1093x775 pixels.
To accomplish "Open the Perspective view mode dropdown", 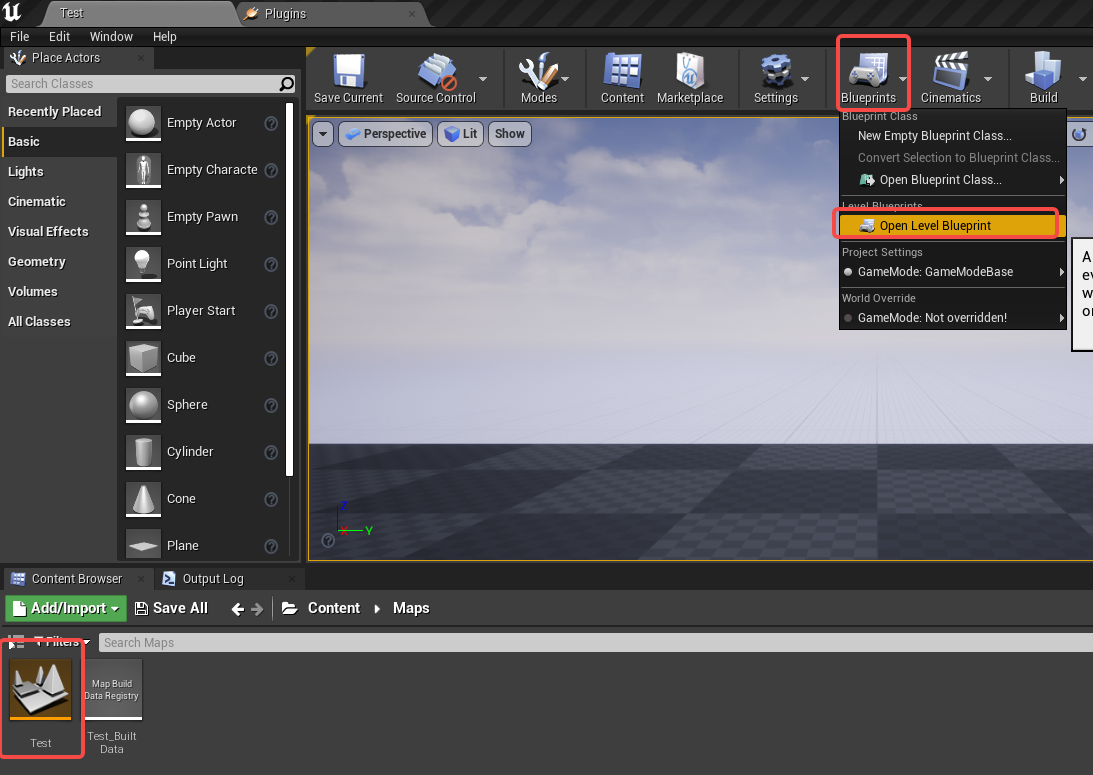I will pos(385,134).
